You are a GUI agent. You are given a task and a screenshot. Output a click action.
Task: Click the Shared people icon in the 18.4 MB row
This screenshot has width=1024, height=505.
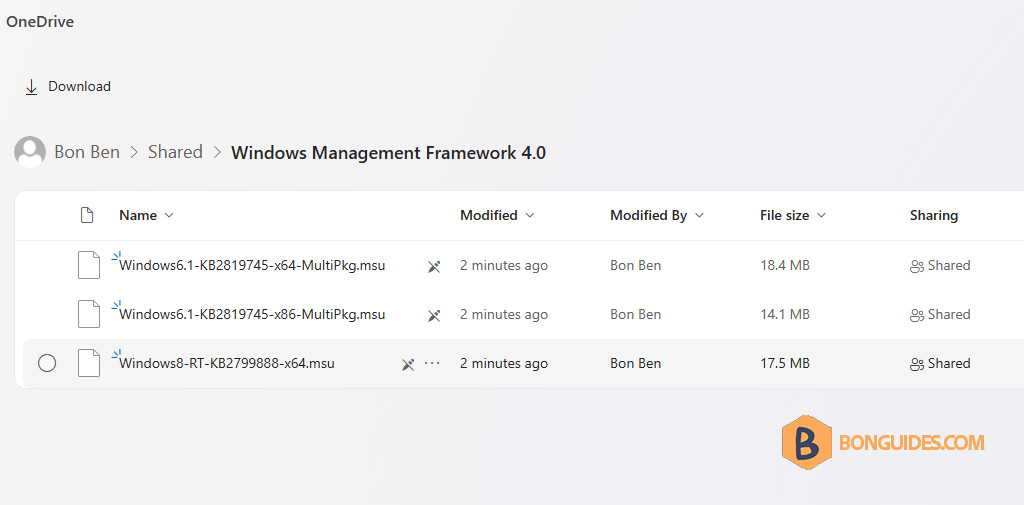click(x=917, y=267)
